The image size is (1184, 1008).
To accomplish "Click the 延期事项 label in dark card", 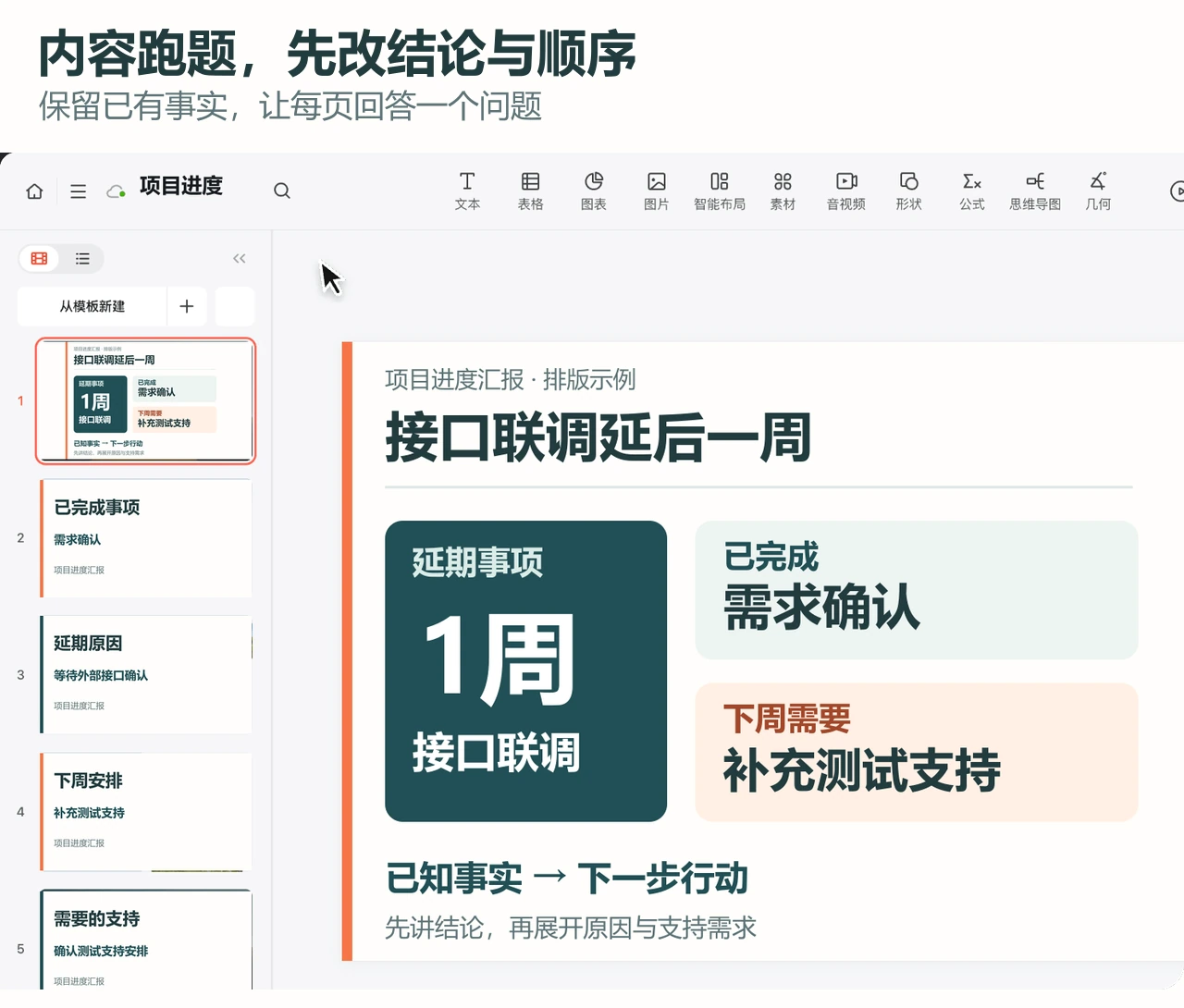I will [477, 561].
